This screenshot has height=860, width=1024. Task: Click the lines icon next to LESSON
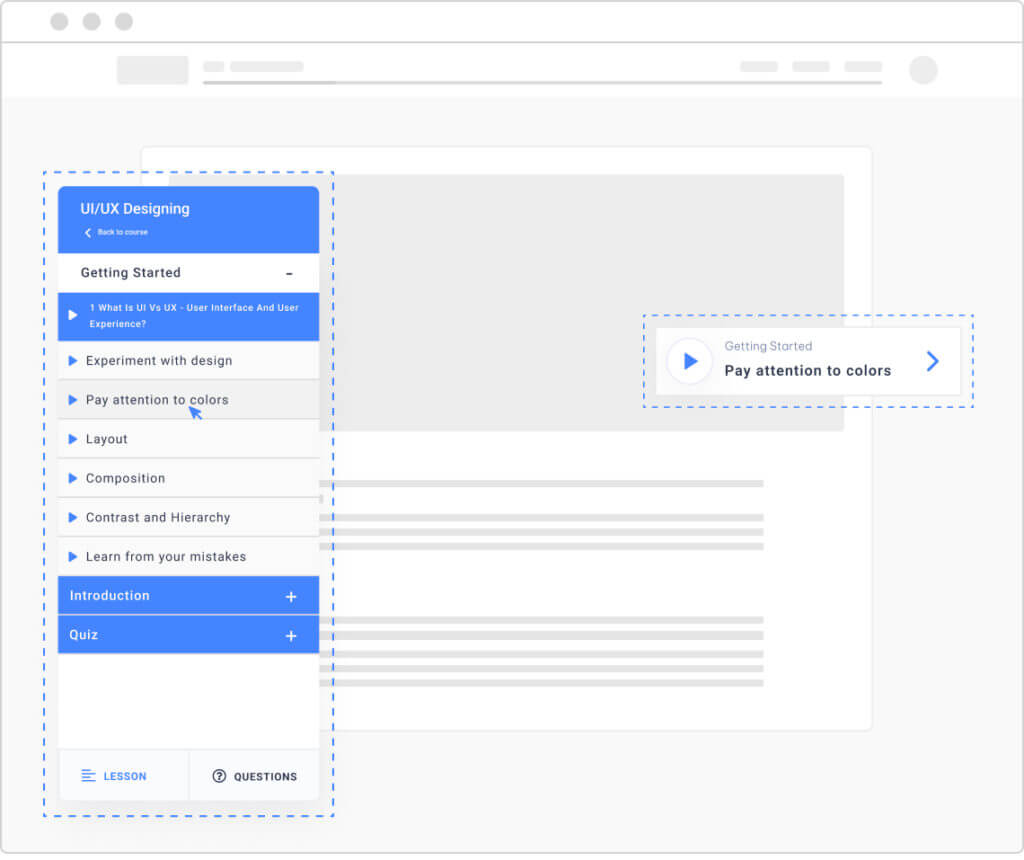(x=88, y=776)
